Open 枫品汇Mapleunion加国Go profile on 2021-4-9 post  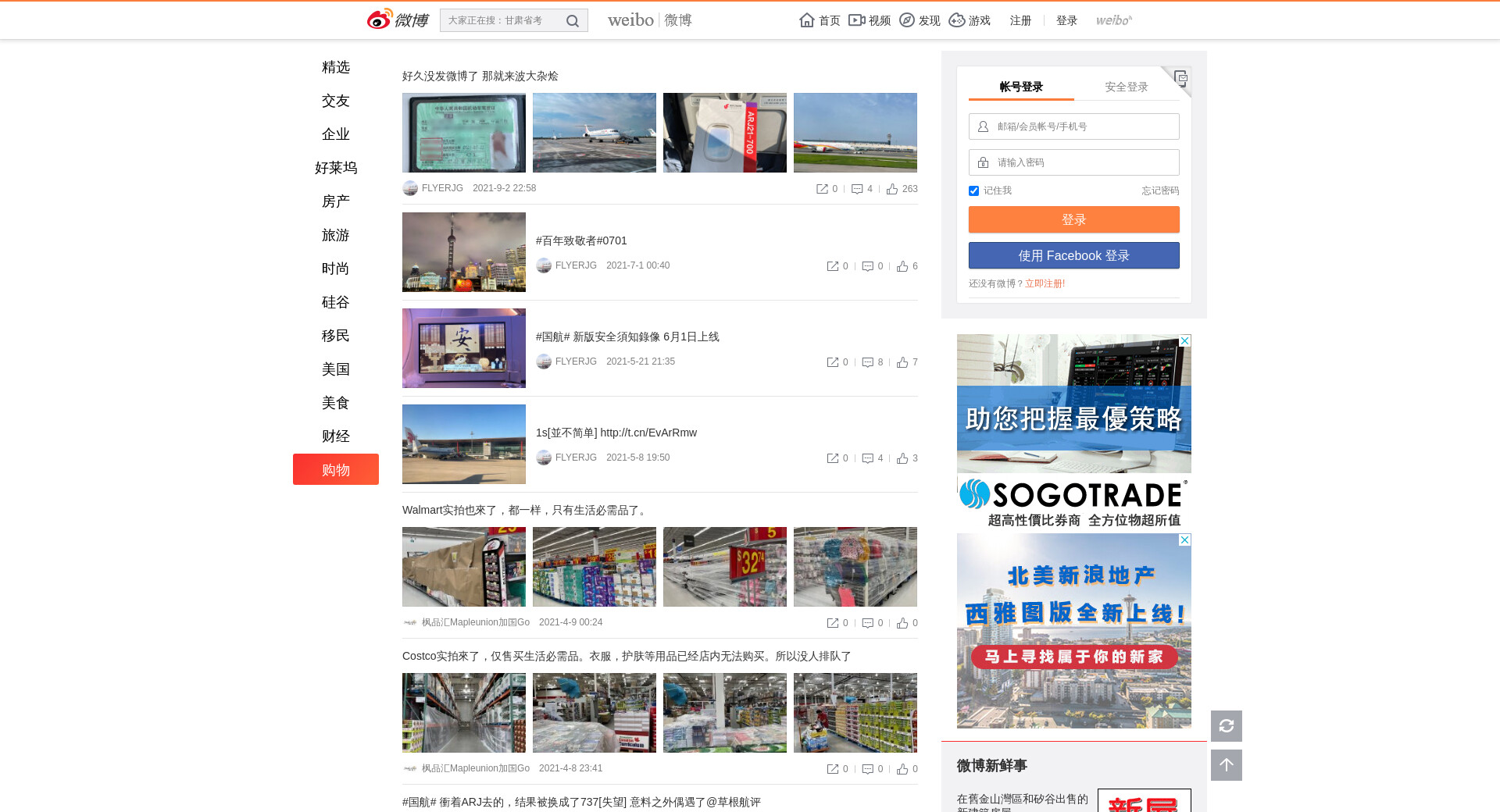pos(476,622)
